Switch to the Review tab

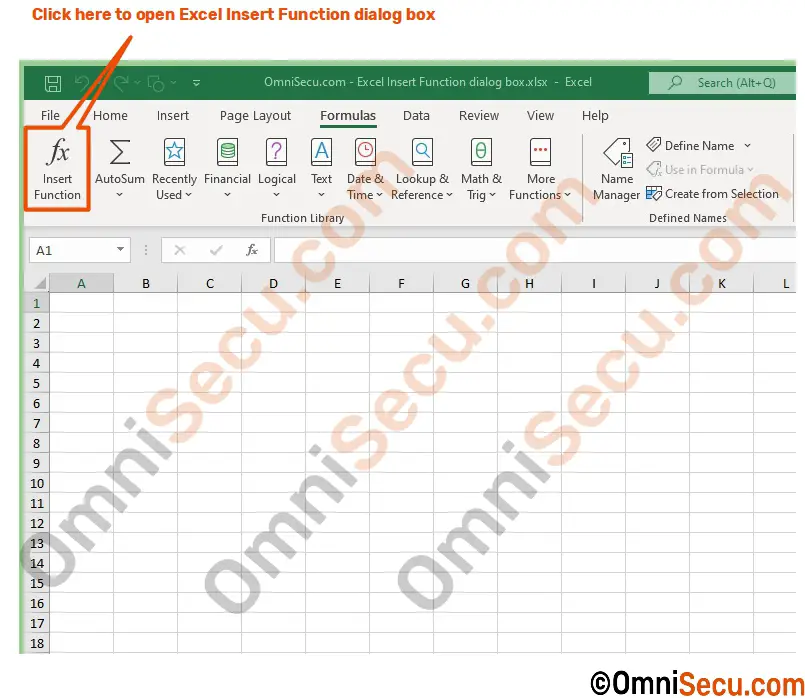[478, 115]
